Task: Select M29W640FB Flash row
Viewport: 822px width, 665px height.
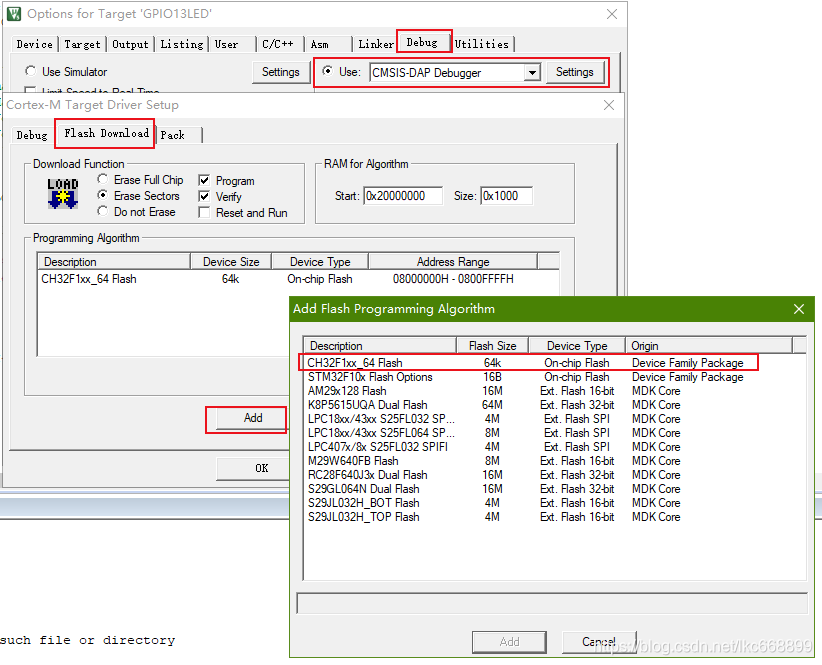Action: tap(555, 461)
